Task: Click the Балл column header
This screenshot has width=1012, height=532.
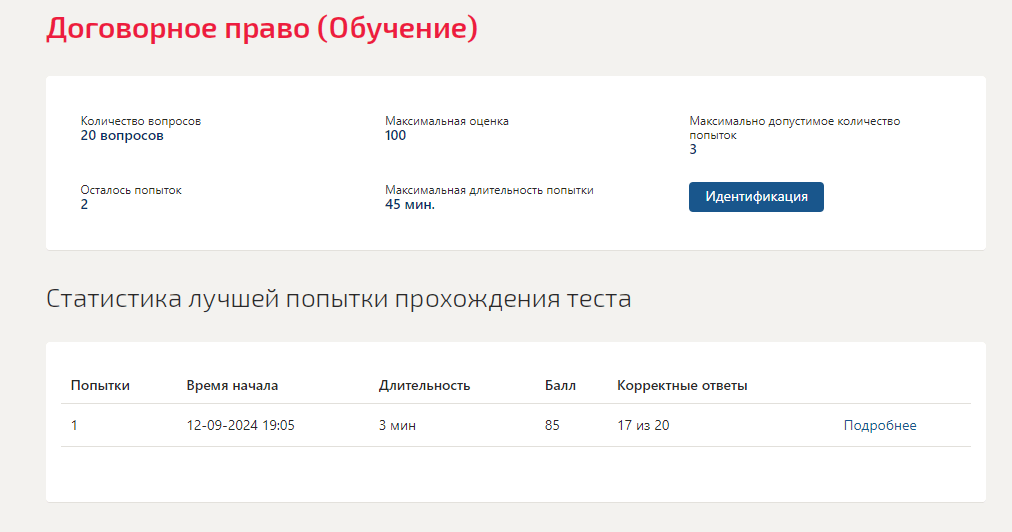Action: (560, 385)
